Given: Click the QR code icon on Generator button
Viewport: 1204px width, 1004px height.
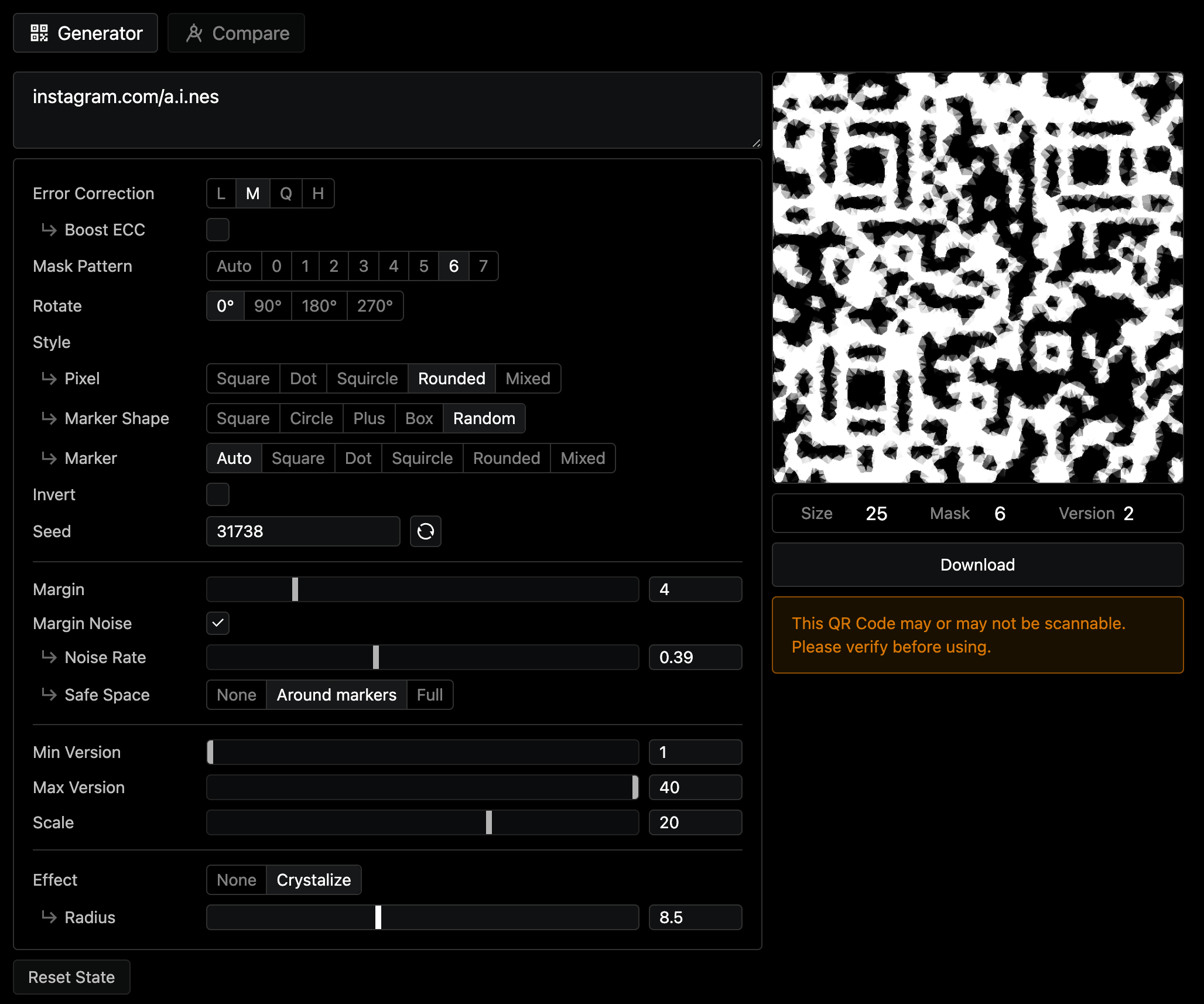Looking at the screenshot, I should 39,33.
